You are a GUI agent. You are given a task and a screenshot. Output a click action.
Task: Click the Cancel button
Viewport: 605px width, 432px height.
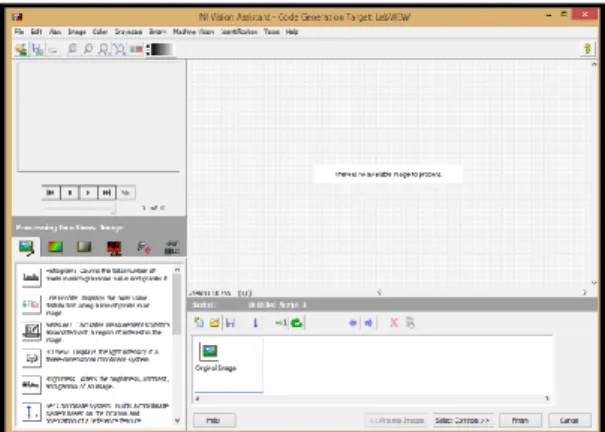pos(570,420)
